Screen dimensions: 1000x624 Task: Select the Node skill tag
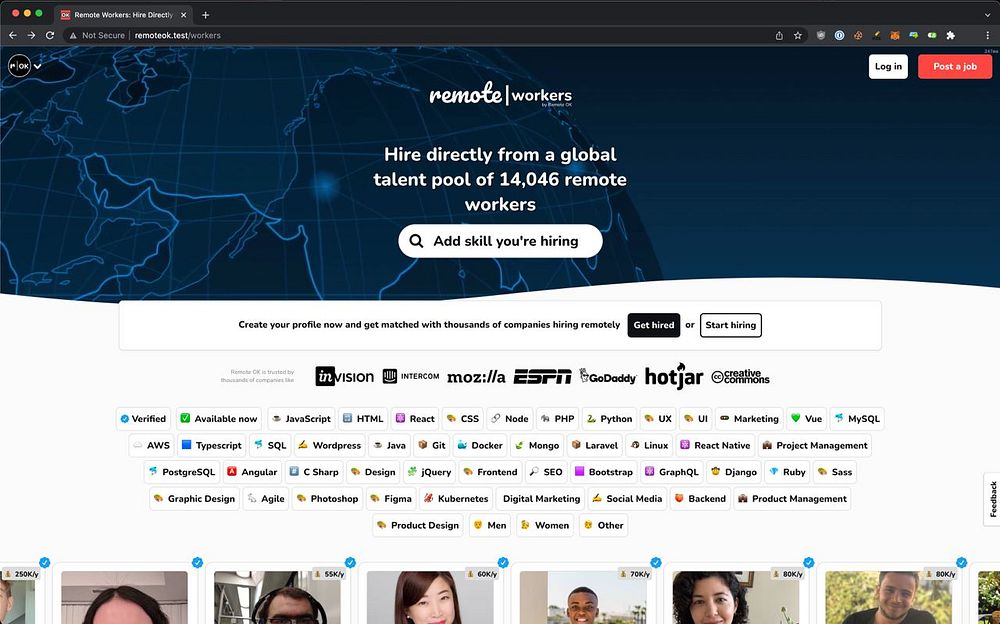[x=510, y=419]
